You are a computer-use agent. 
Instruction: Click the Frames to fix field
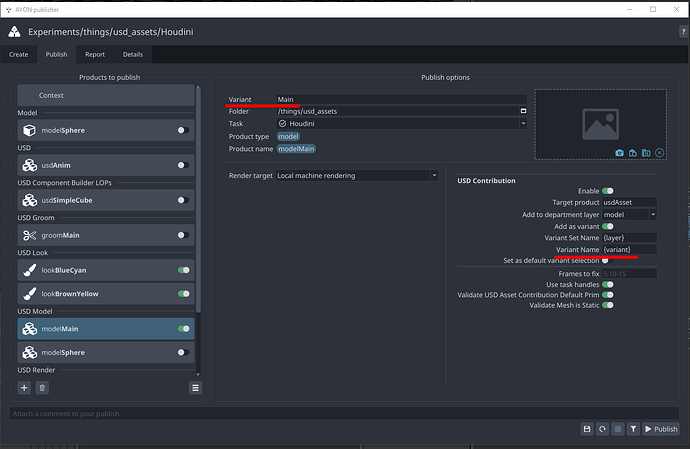tap(629, 274)
